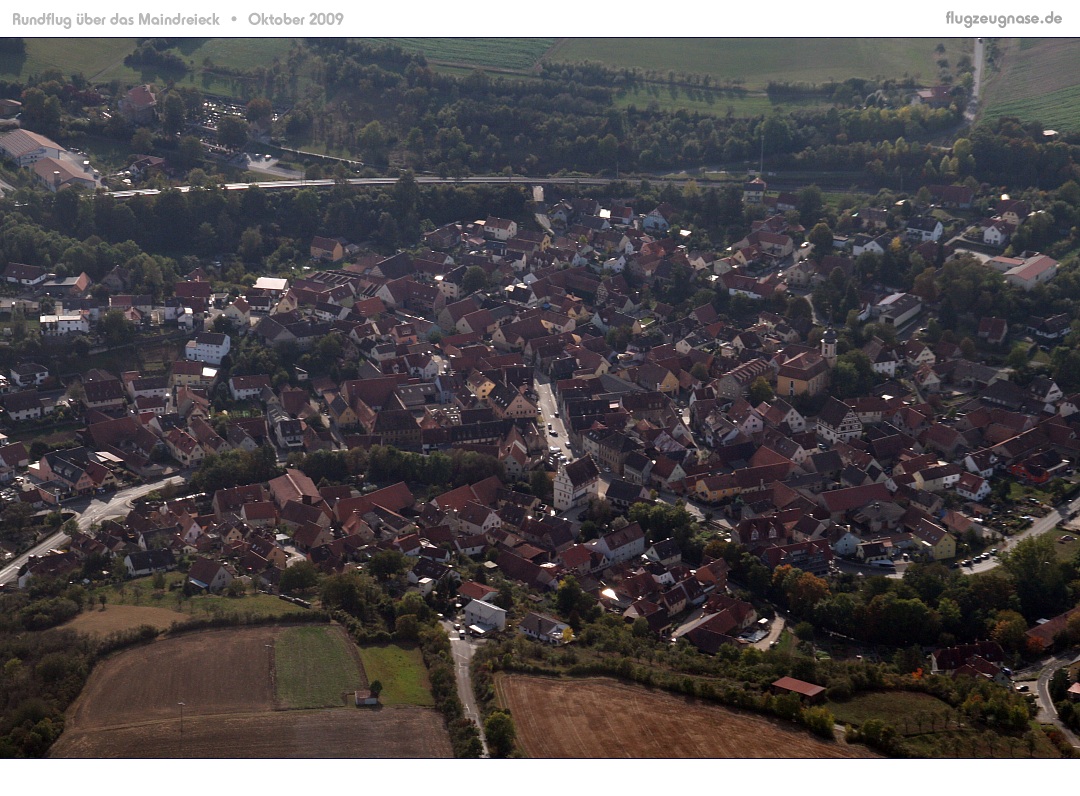Click the 'Rundflug über das Maindreieck' title
The image size is (1080, 796).
click(x=116, y=19)
